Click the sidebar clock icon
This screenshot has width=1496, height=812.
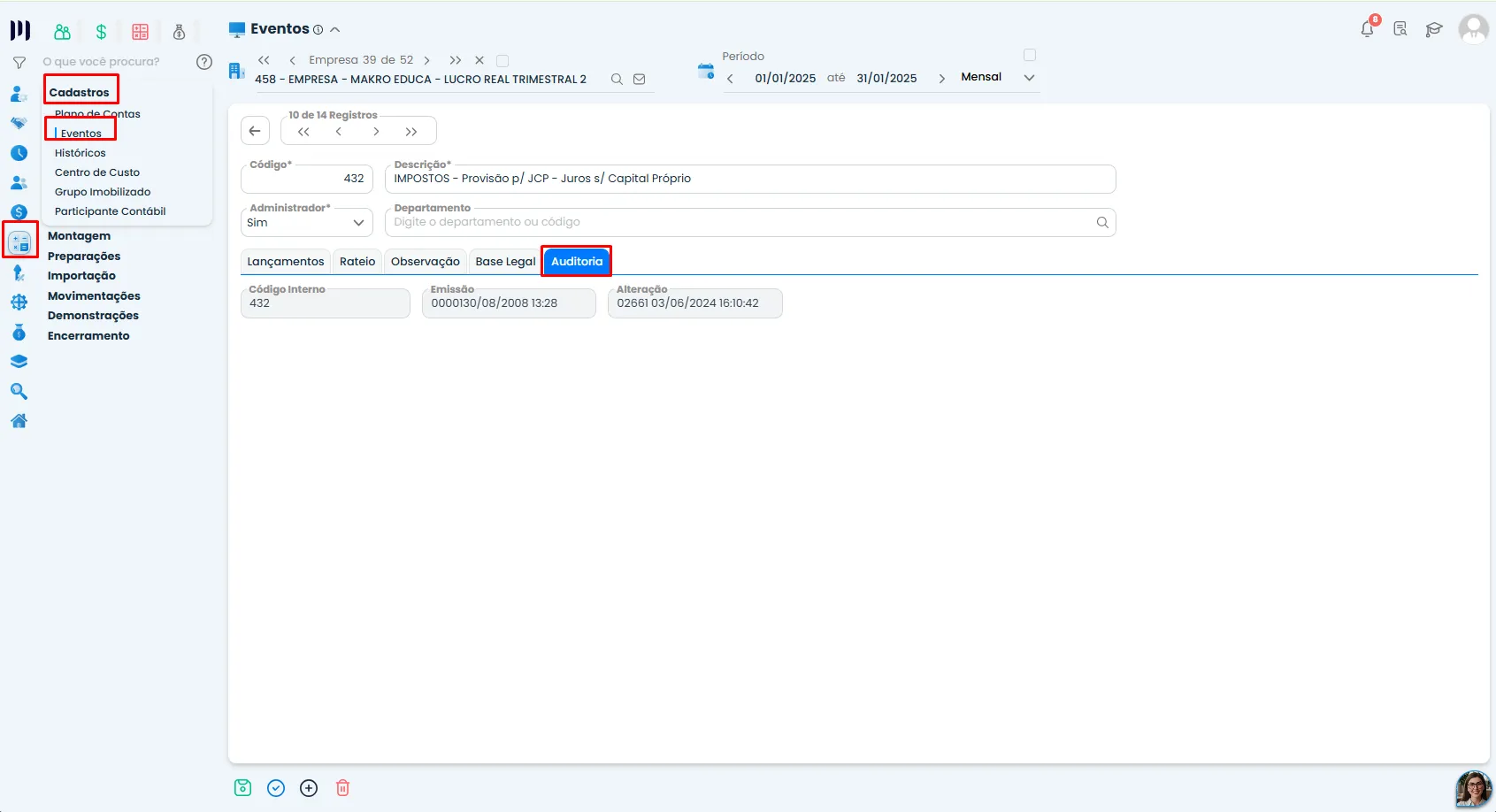click(x=19, y=153)
